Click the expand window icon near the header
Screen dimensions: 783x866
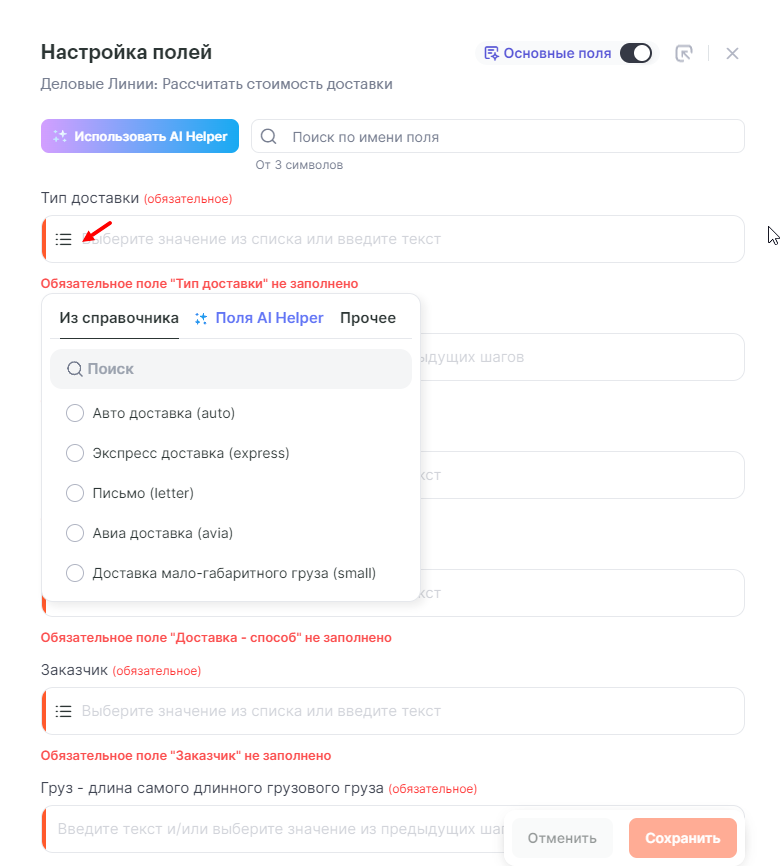pos(684,54)
